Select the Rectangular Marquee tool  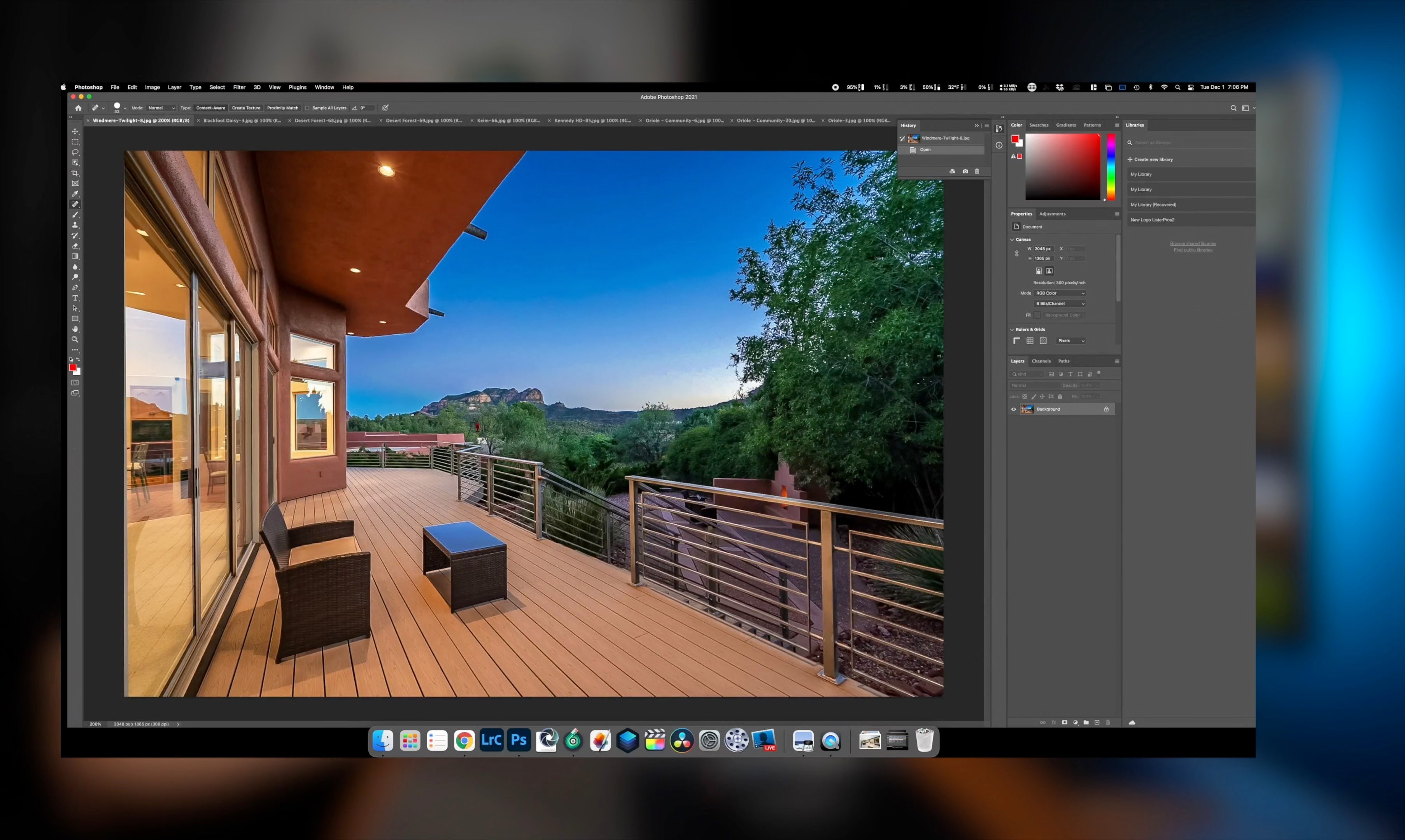(75, 142)
